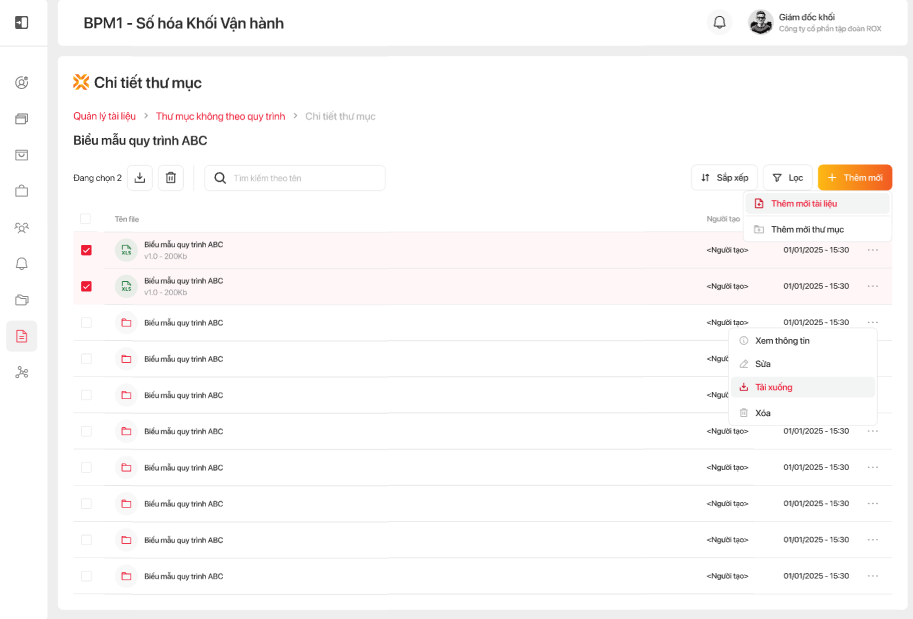This screenshot has height=619, width=913.
Task: Click the notification bell in header
Action: [x=719, y=22]
